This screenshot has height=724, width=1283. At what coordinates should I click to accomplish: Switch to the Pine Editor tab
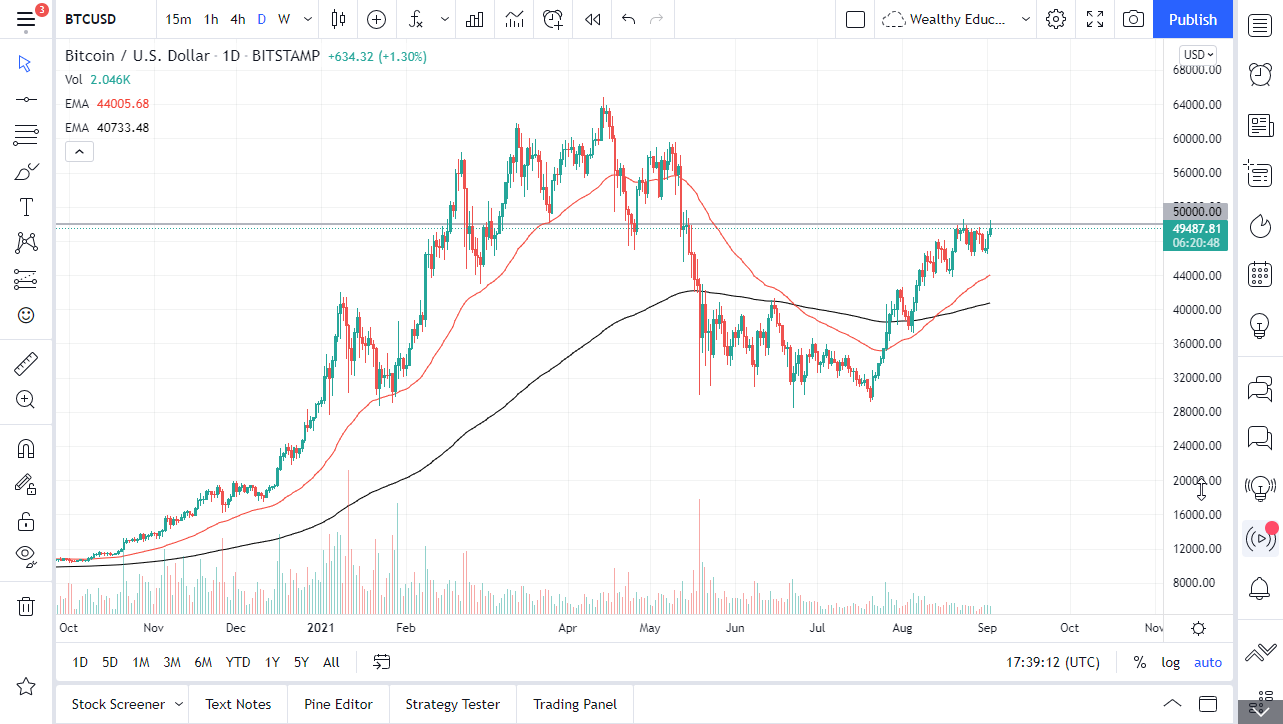point(338,704)
